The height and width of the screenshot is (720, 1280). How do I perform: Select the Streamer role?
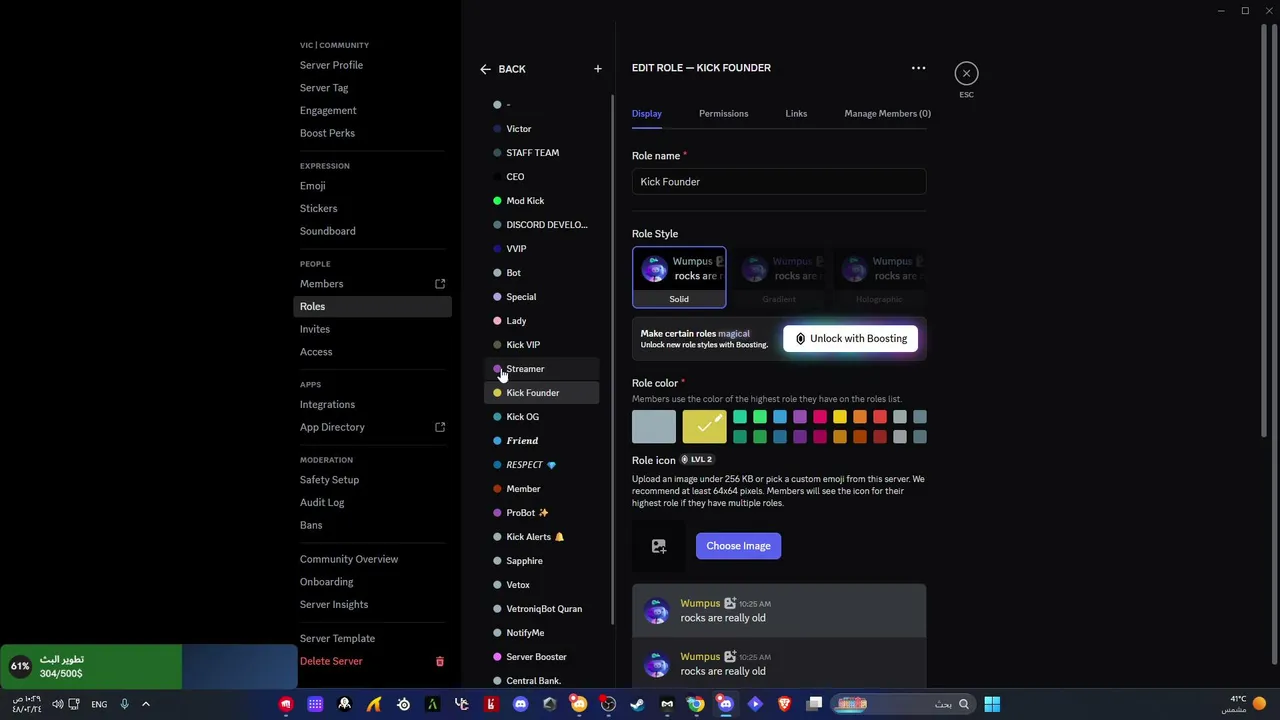coord(542,369)
